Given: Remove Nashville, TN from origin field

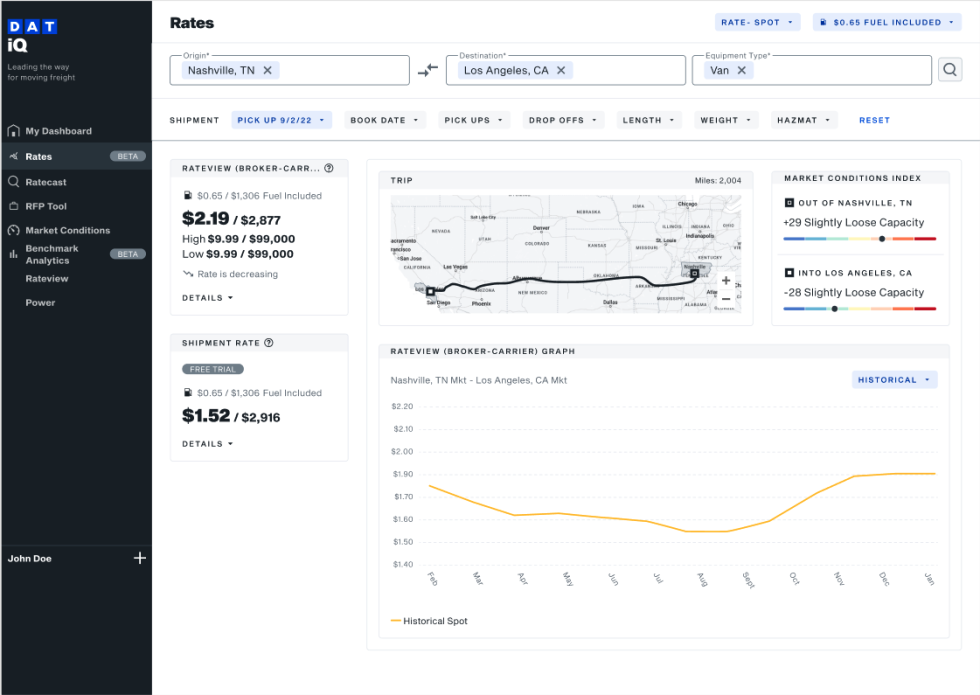Looking at the screenshot, I should click(268, 71).
